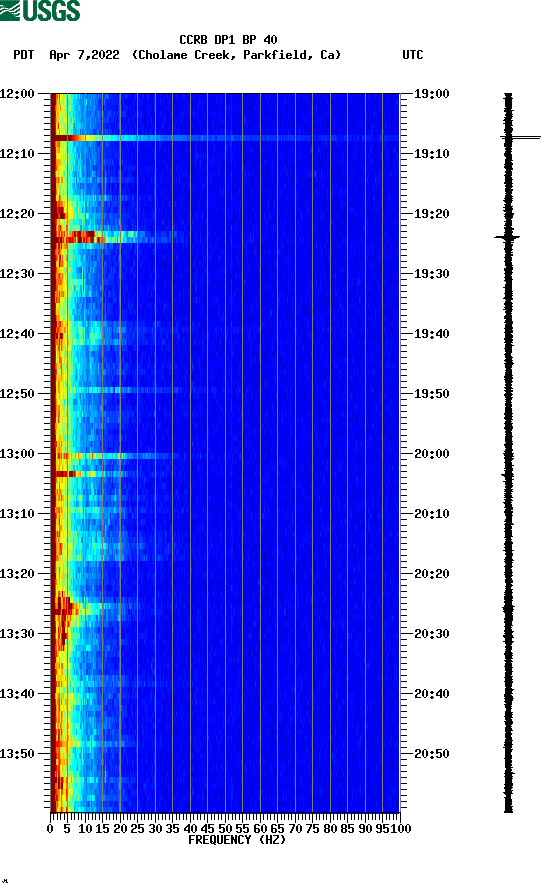
Task: Click the 13:10 PDT time label
Action: [x=18, y=514]
